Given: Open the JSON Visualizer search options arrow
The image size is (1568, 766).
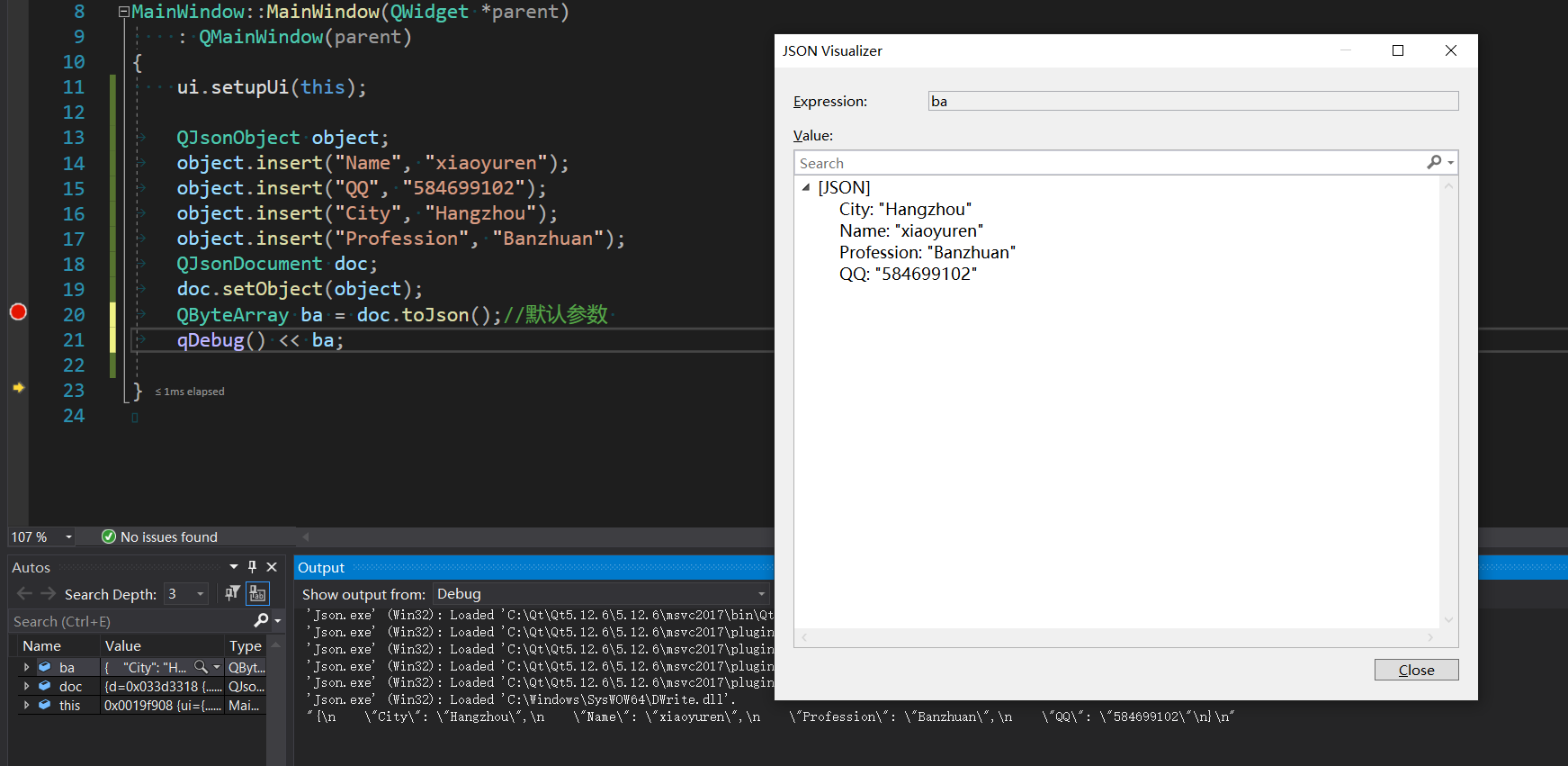Looking at the screenshot, I should [1450, 163].
